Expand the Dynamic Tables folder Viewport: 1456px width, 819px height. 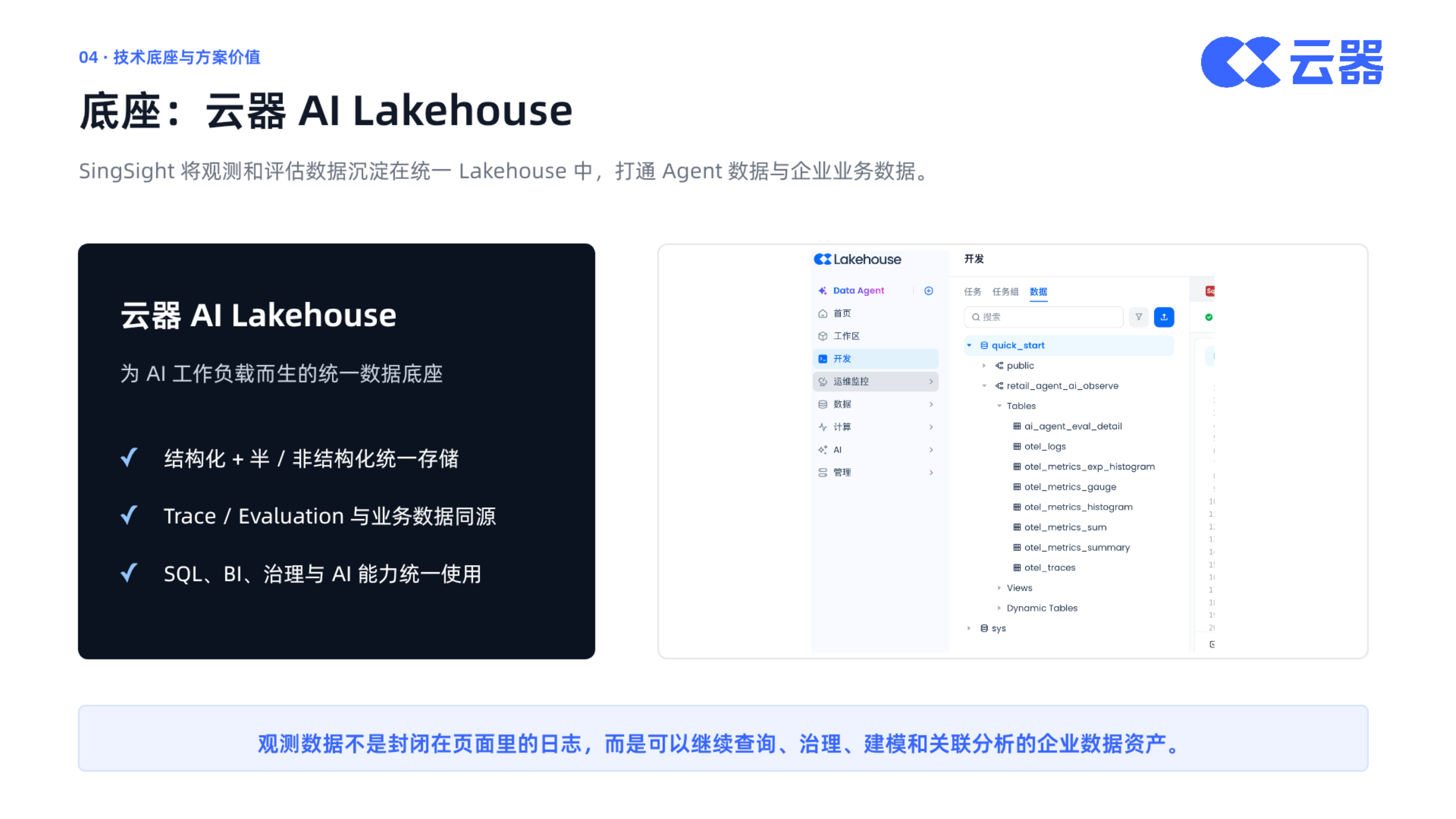click(x=999, y=608)
